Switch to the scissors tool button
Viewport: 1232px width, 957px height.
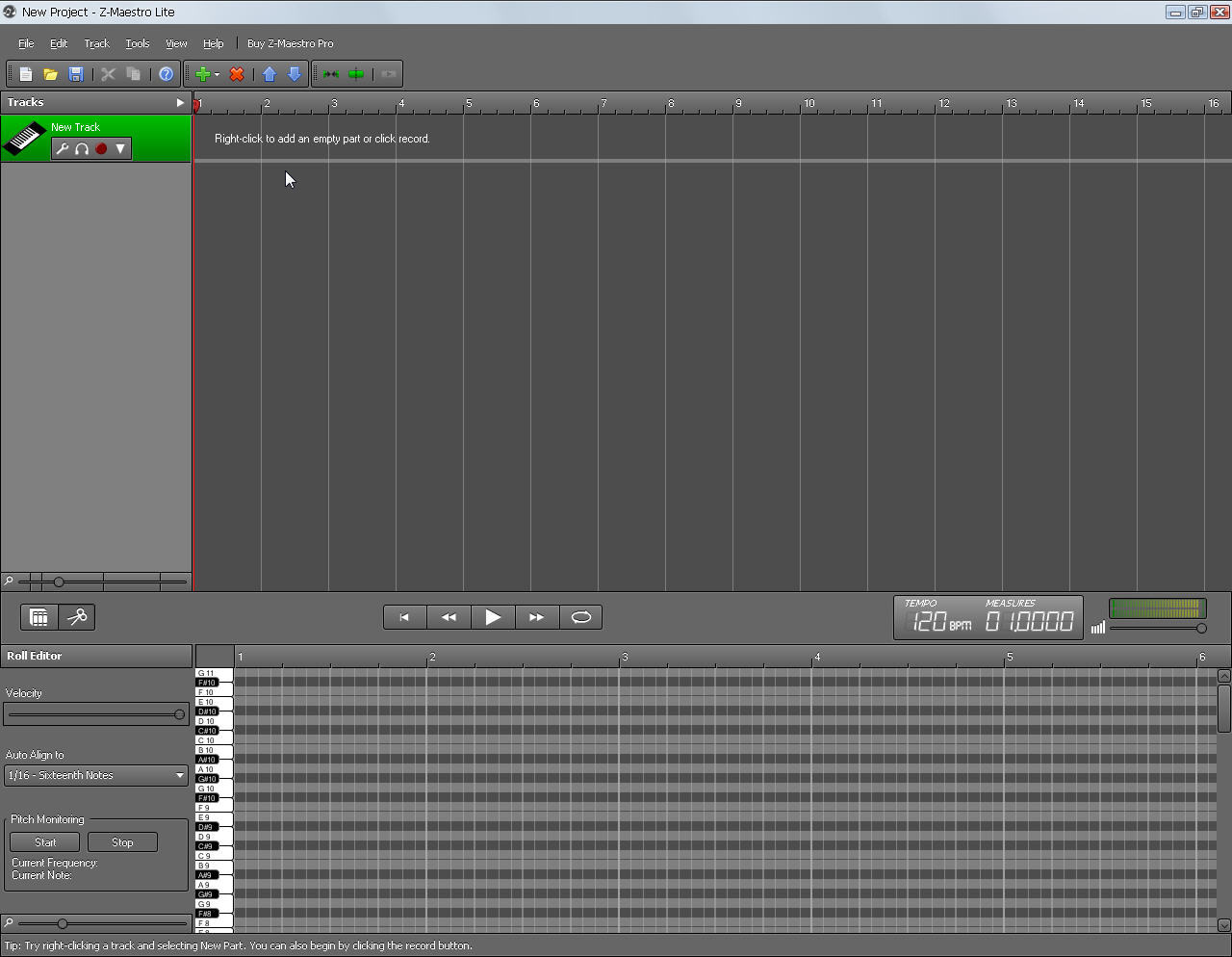(x=77, y=617)
